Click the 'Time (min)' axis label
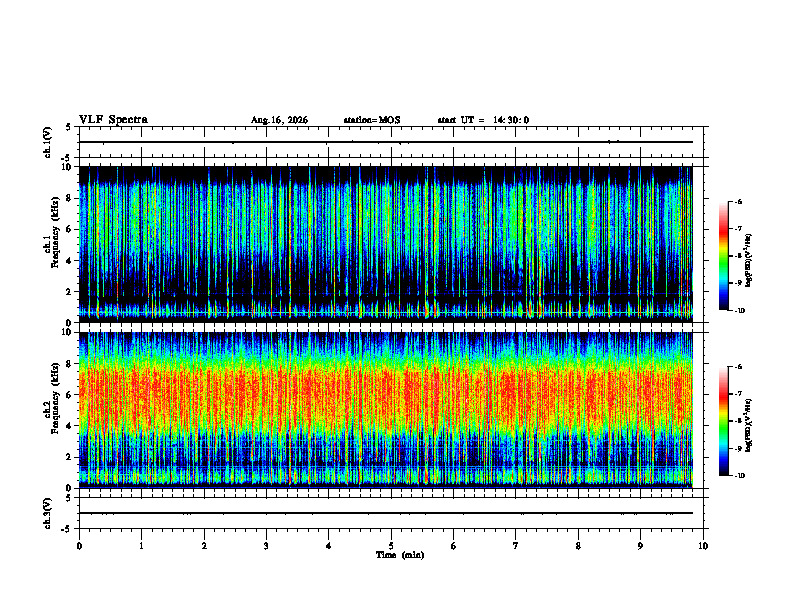 click(x=400, y=555)
